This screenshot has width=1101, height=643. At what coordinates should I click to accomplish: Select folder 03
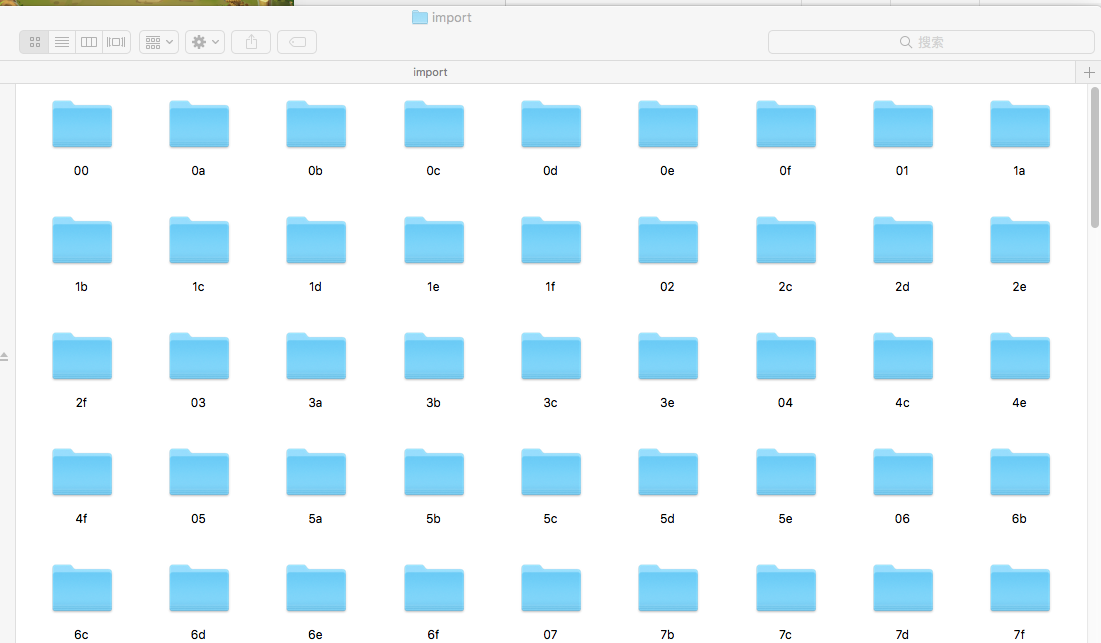click(x=199, y=356)
